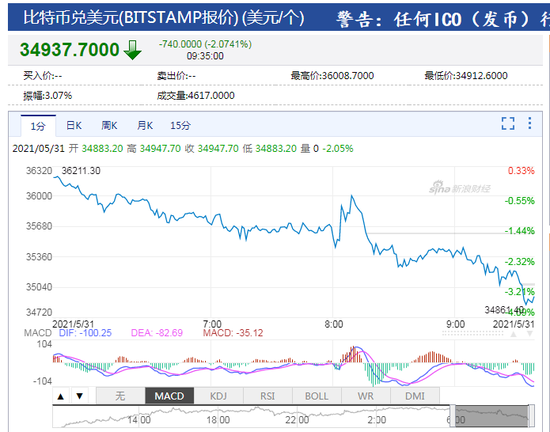
Task: Select KDJ indicator button
Action: click(219, 396)
